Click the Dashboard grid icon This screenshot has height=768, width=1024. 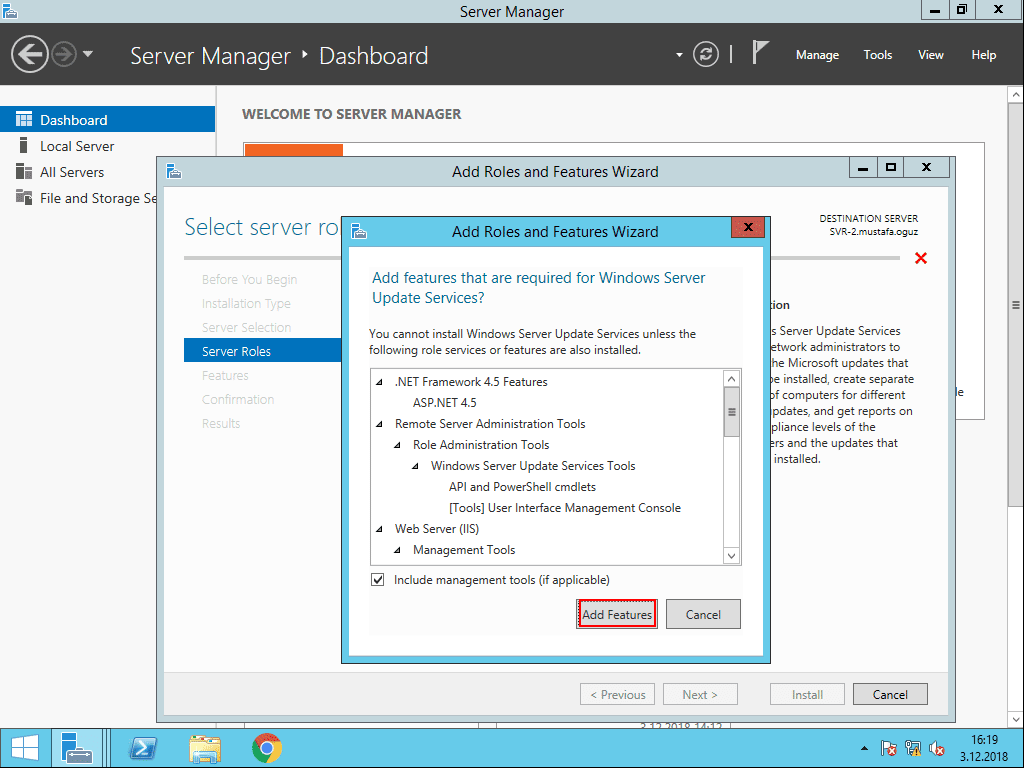coord(24,119)
